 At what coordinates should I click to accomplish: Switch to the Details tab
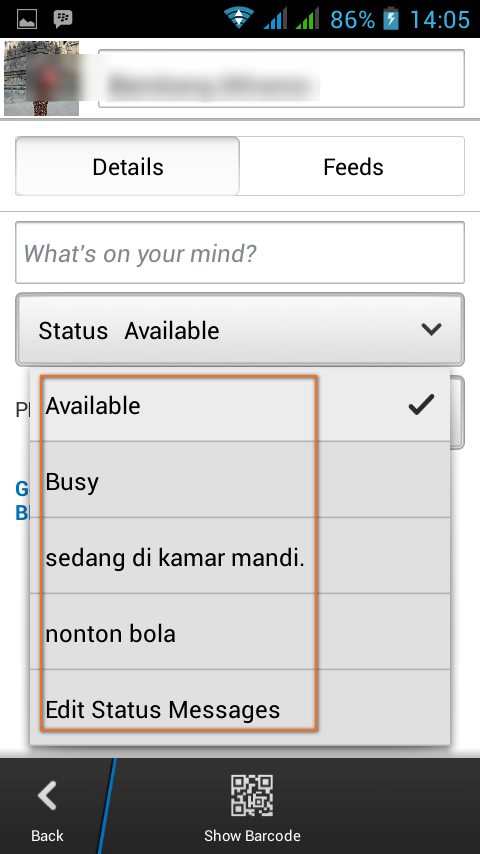point(127,167)
